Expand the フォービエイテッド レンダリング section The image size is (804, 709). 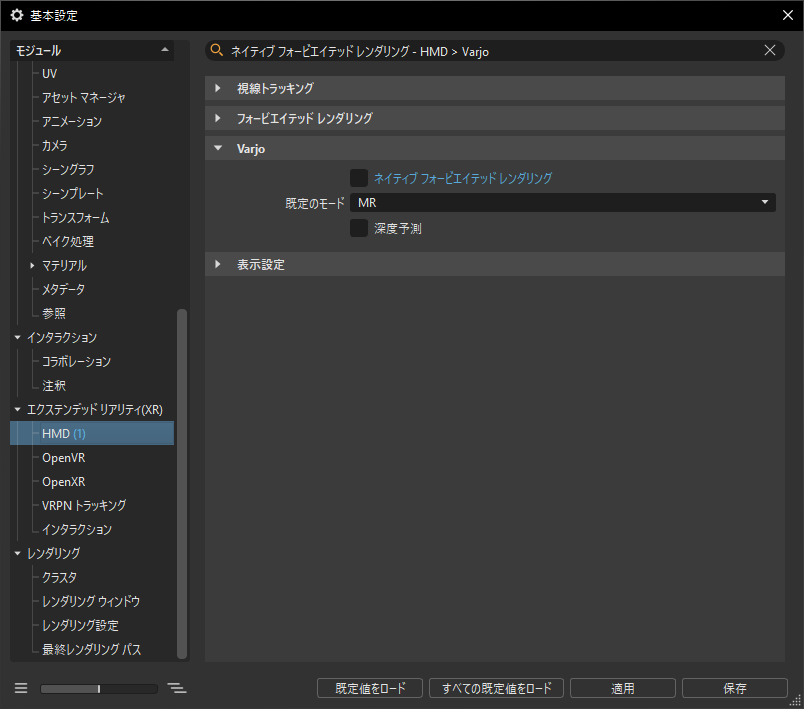coord(218,118)
